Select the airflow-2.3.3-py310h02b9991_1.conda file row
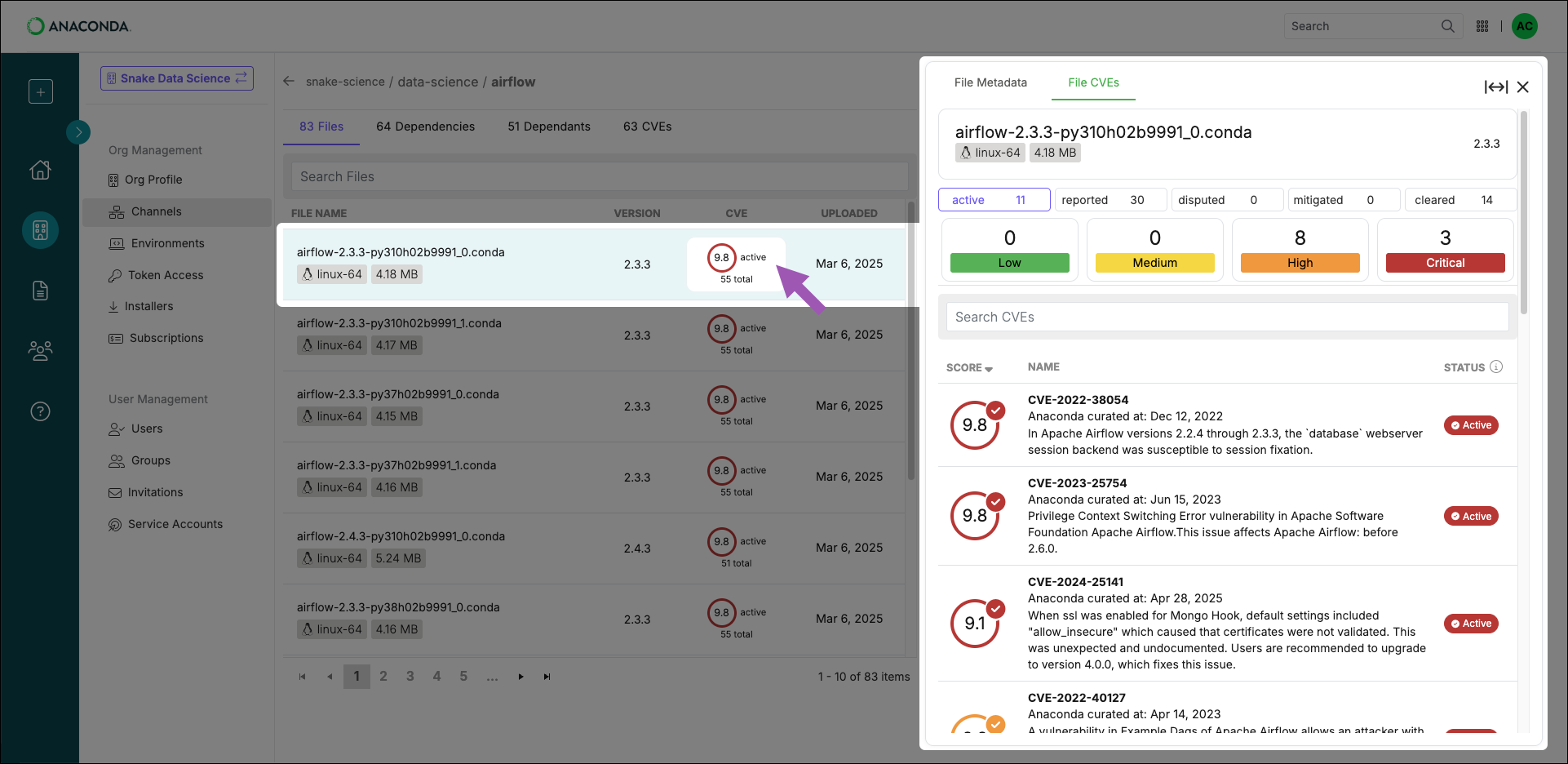Image resolution: width=1568 pixels, height=764 pixels. click(x=594, y=335)
